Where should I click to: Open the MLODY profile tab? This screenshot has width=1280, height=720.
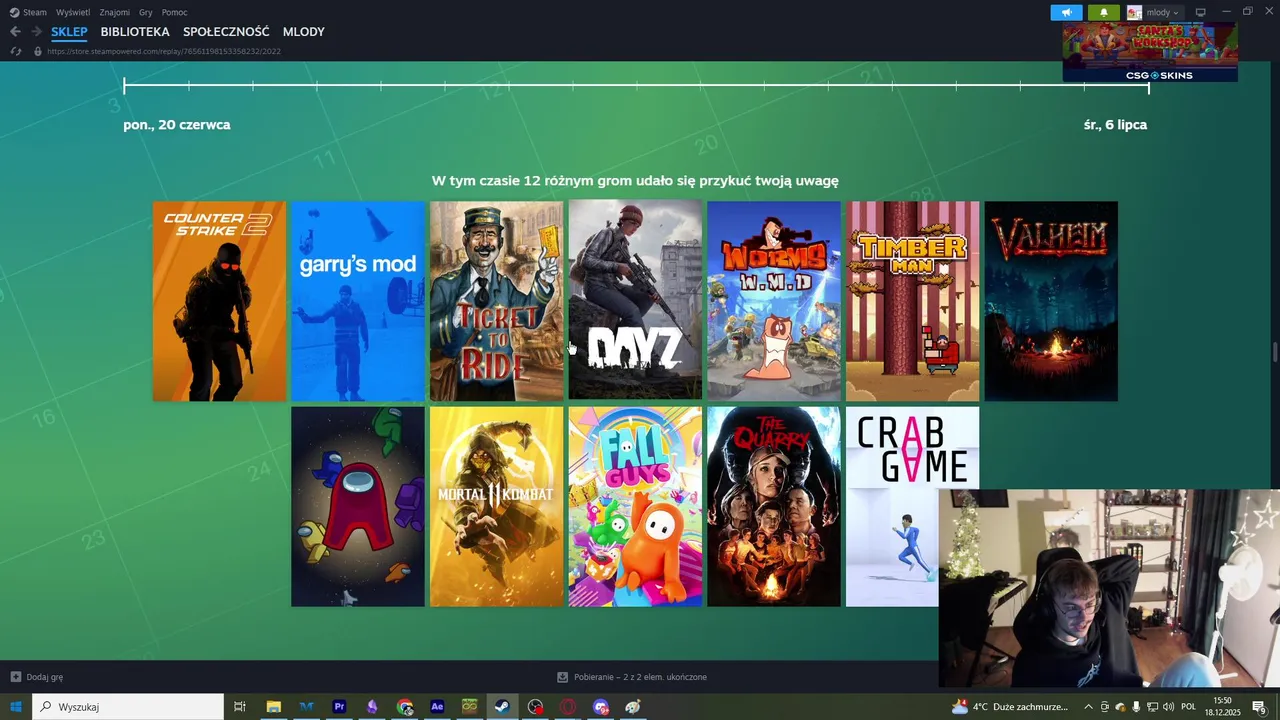[304, 32]
